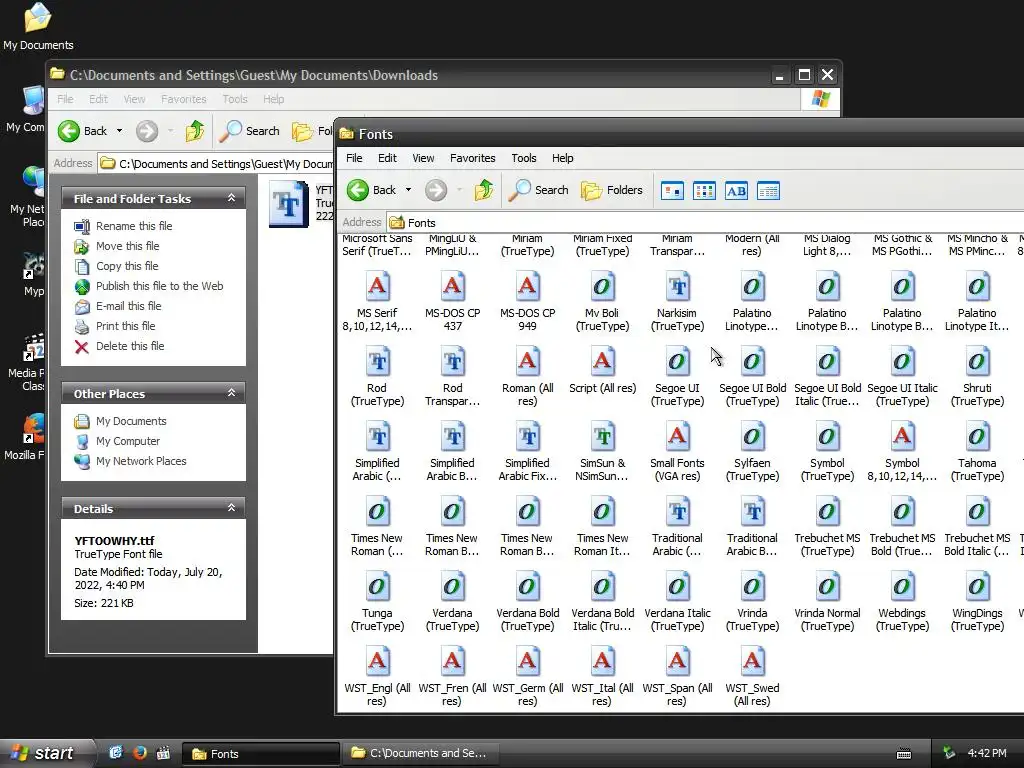Select SimSun & NSimSun font icon
This screenshot has width=1024, height=768.
click(603, 437)
